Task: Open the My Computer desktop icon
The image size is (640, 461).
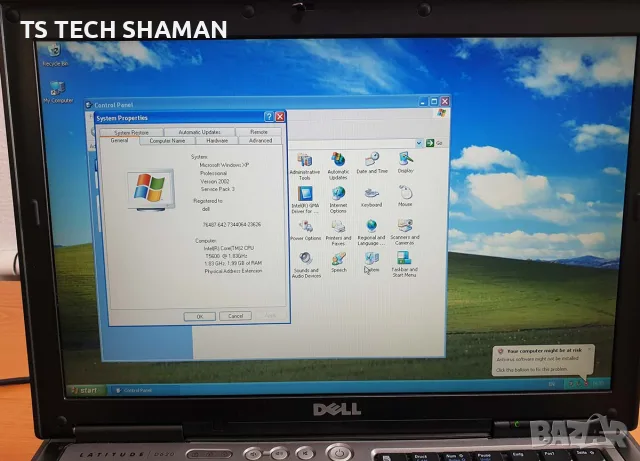Action: pyautogui.click(x=58, y=92)
